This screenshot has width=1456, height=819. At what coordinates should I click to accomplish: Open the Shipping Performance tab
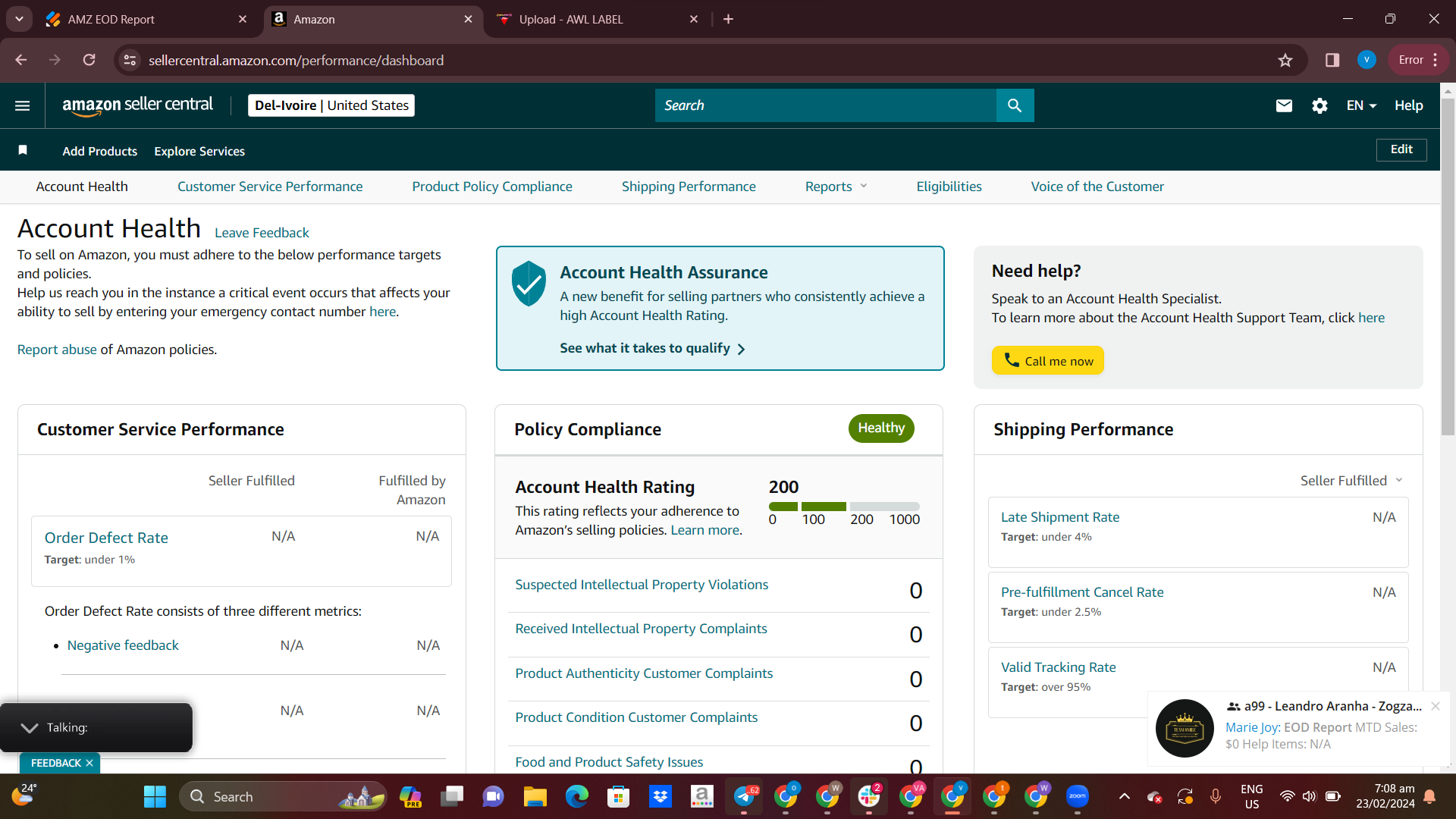(x=689, y=187)
